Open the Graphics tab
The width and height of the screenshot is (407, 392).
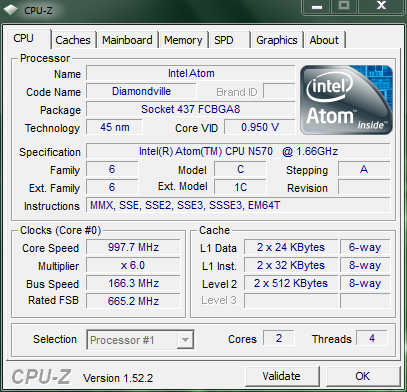pos(277,40)
